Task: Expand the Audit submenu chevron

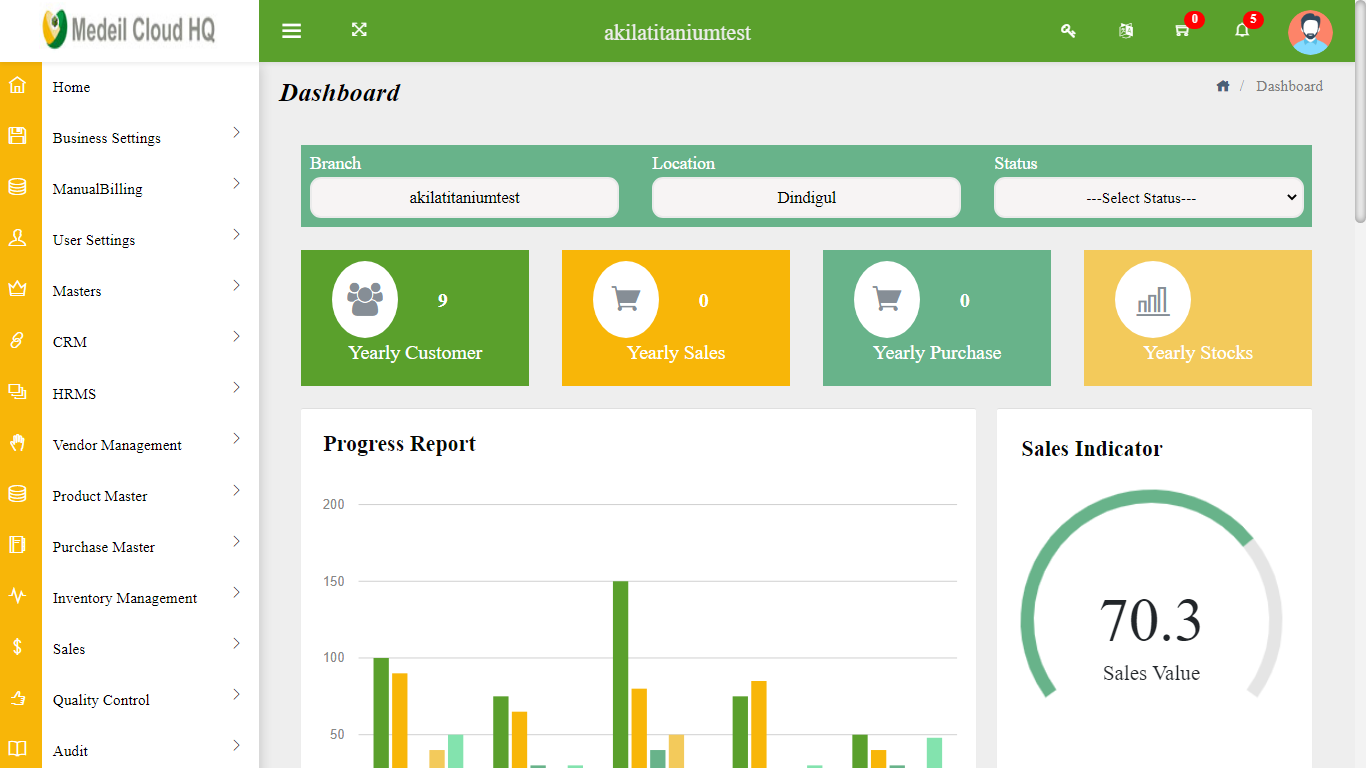Action: point(236,745)
